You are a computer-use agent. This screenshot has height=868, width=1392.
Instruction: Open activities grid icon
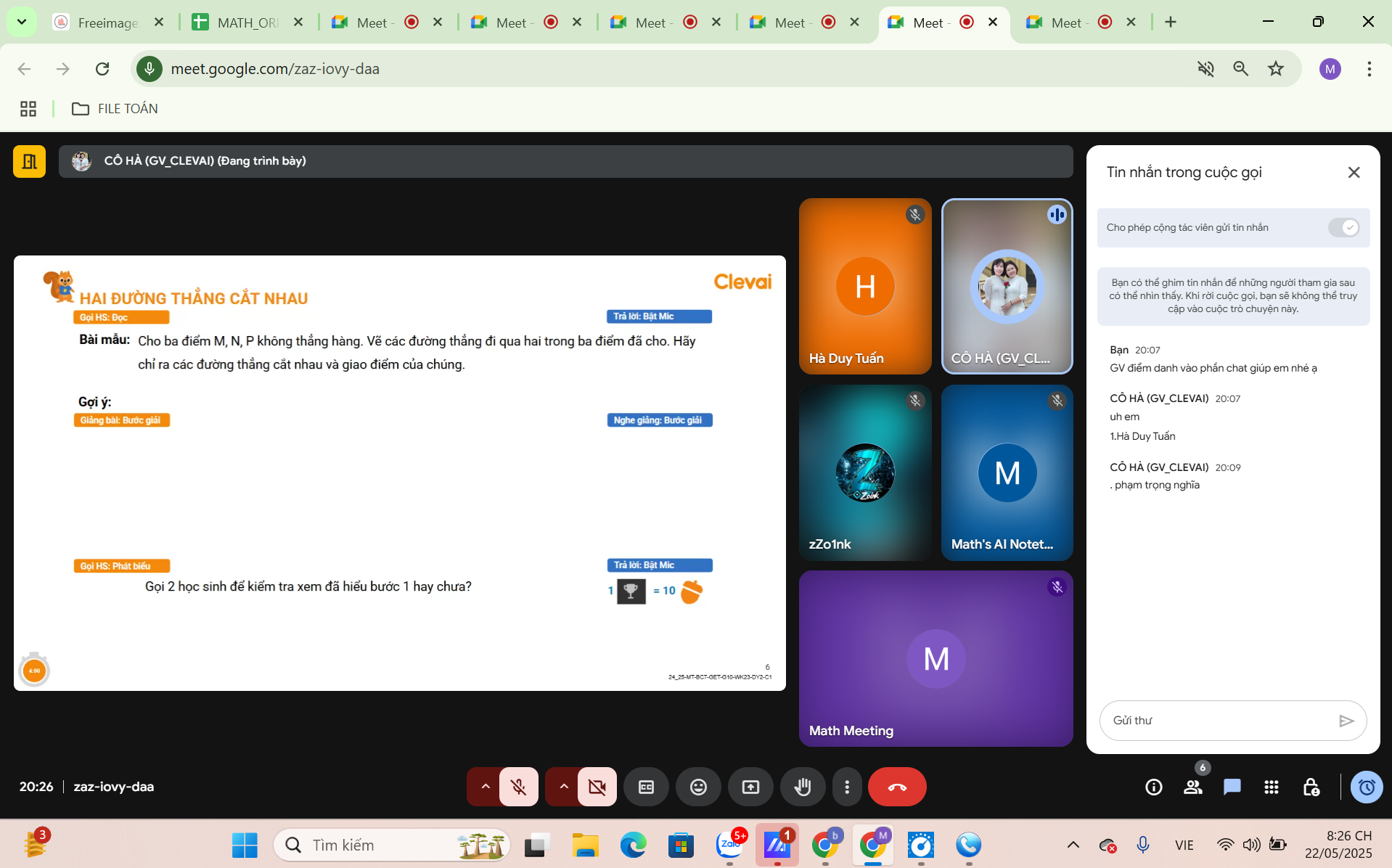point(1272,787)
